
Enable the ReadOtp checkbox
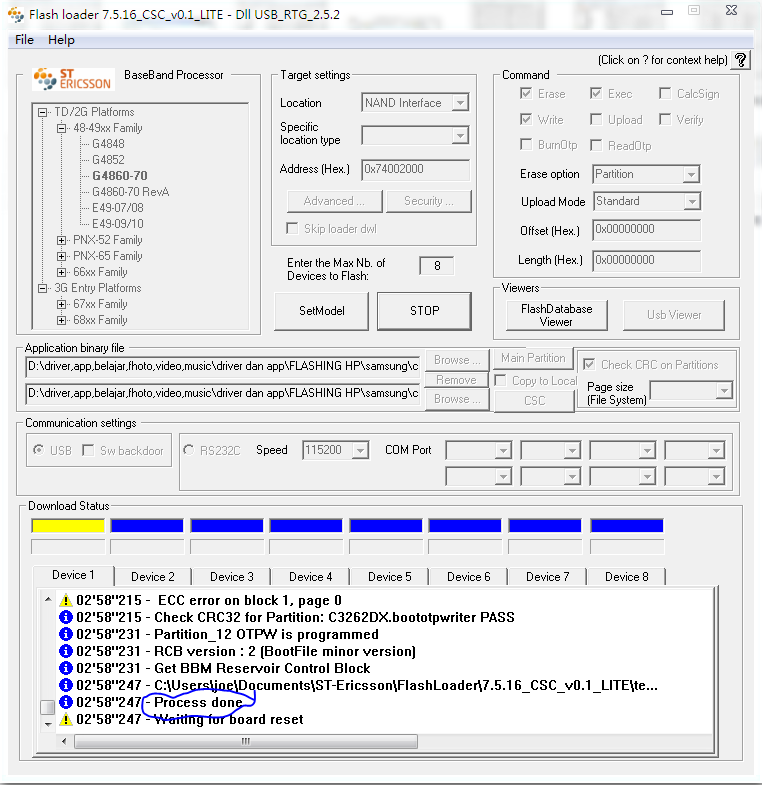596,145
